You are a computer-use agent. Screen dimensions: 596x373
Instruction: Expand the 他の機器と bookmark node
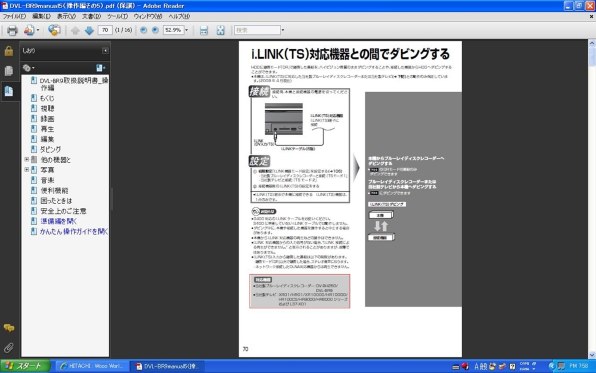[x=27, y=159]
